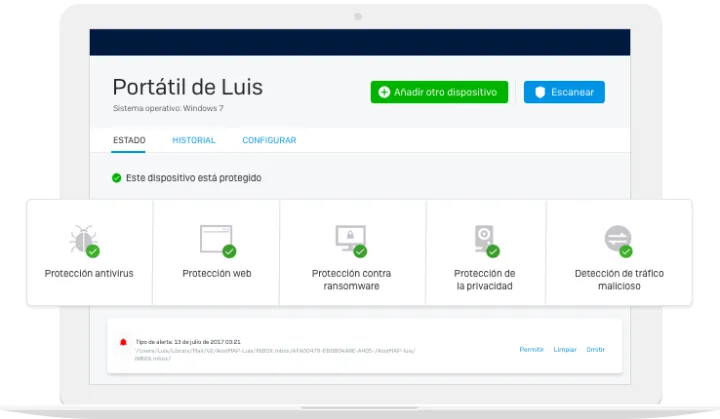720x419 pixels.
Task: Select the web protection browser window icon
Action: (216, 239)
